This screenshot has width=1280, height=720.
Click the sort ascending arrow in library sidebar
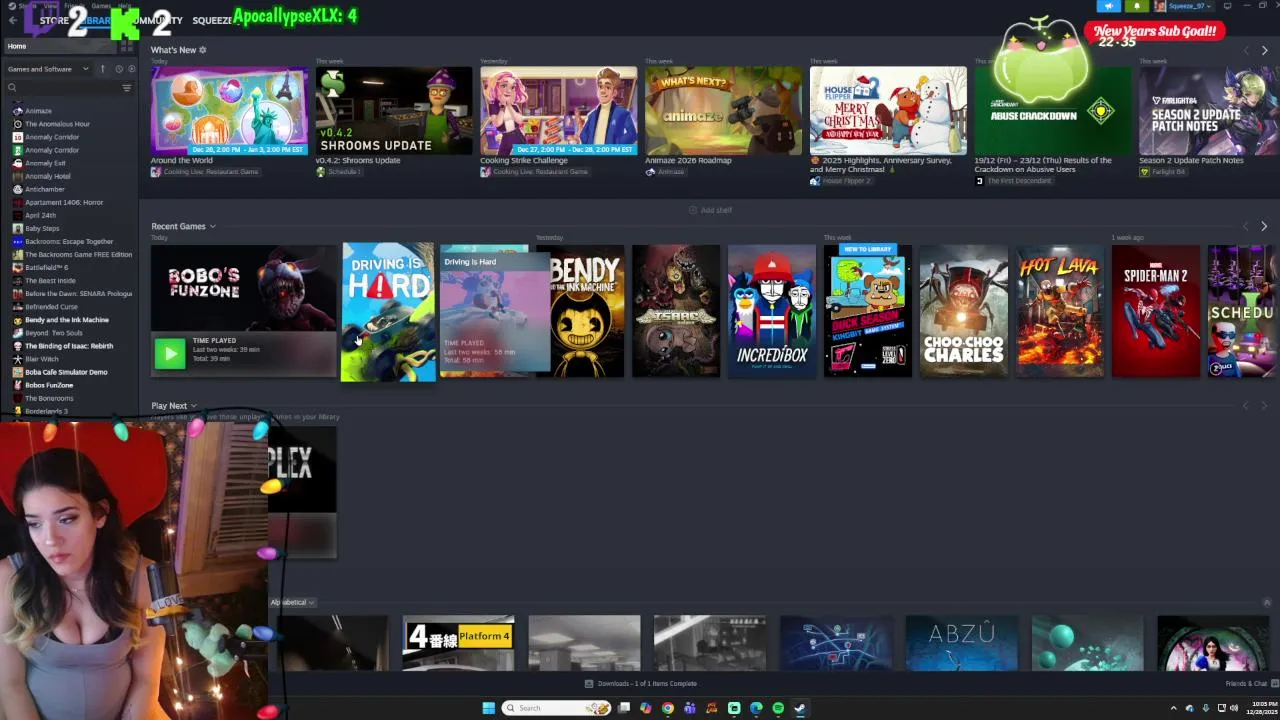pos(102,69)
